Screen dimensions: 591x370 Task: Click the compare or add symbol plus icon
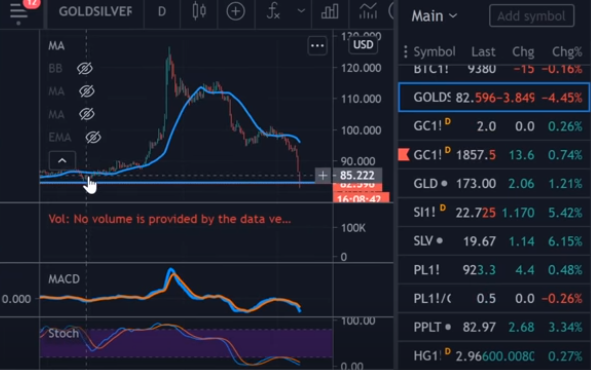pos(236,11)
